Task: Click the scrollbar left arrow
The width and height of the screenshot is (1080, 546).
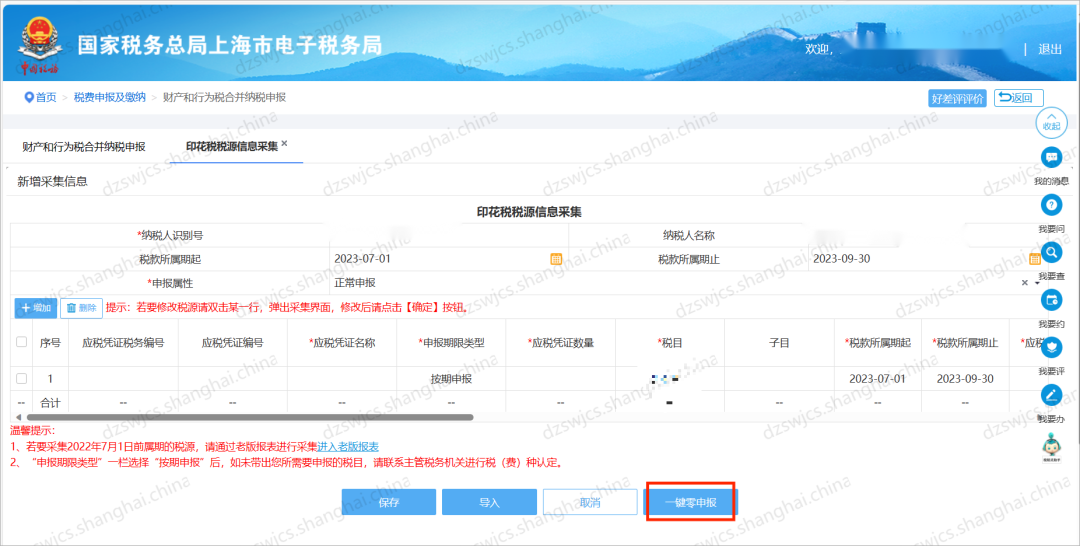Action: [x=19, y=417]
